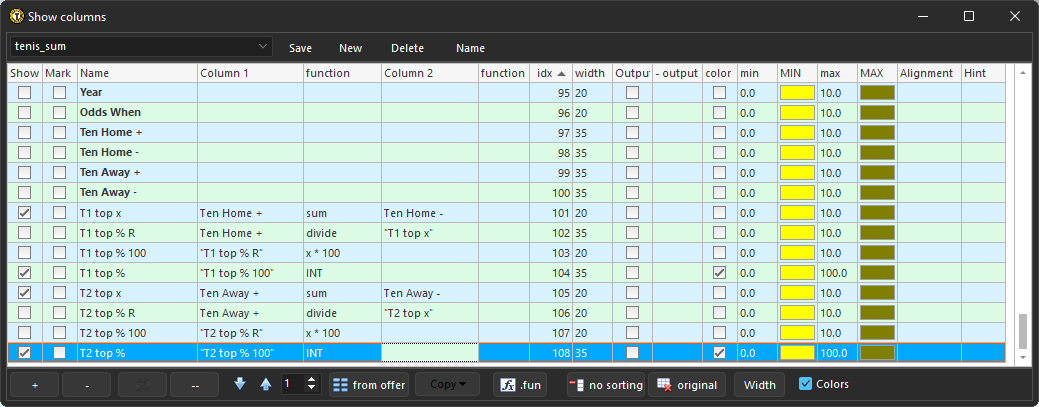Load columns with from offer button
The height and width of the screenshot is (407, 1039).
(369, 385)
